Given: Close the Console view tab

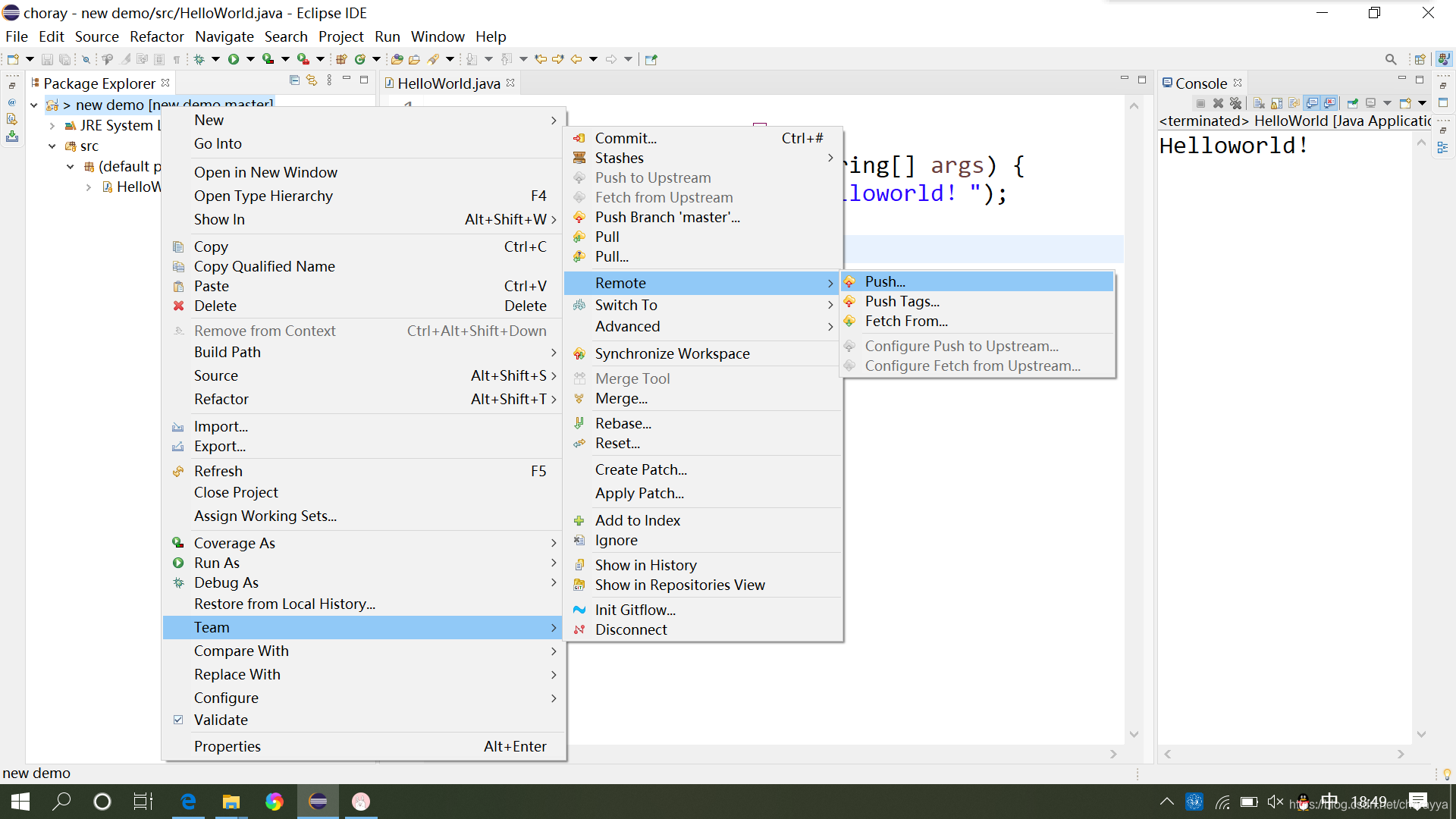Looking at the screenshot, I should 1238,83.
